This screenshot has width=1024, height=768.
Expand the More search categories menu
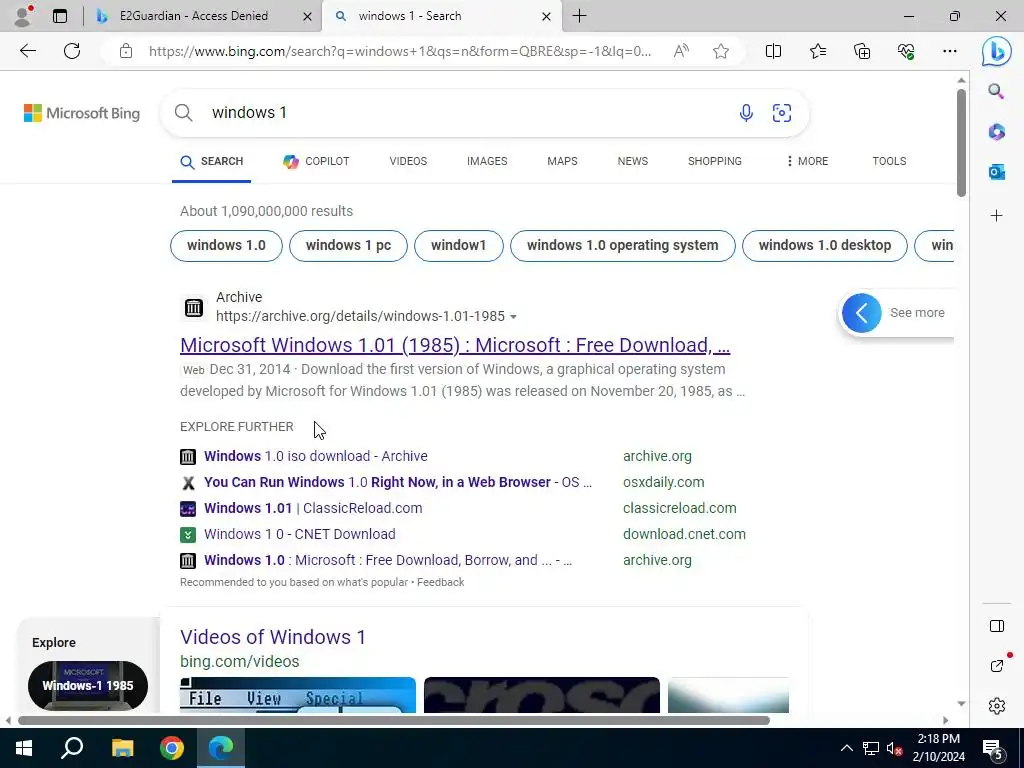[x=807, y=161]
